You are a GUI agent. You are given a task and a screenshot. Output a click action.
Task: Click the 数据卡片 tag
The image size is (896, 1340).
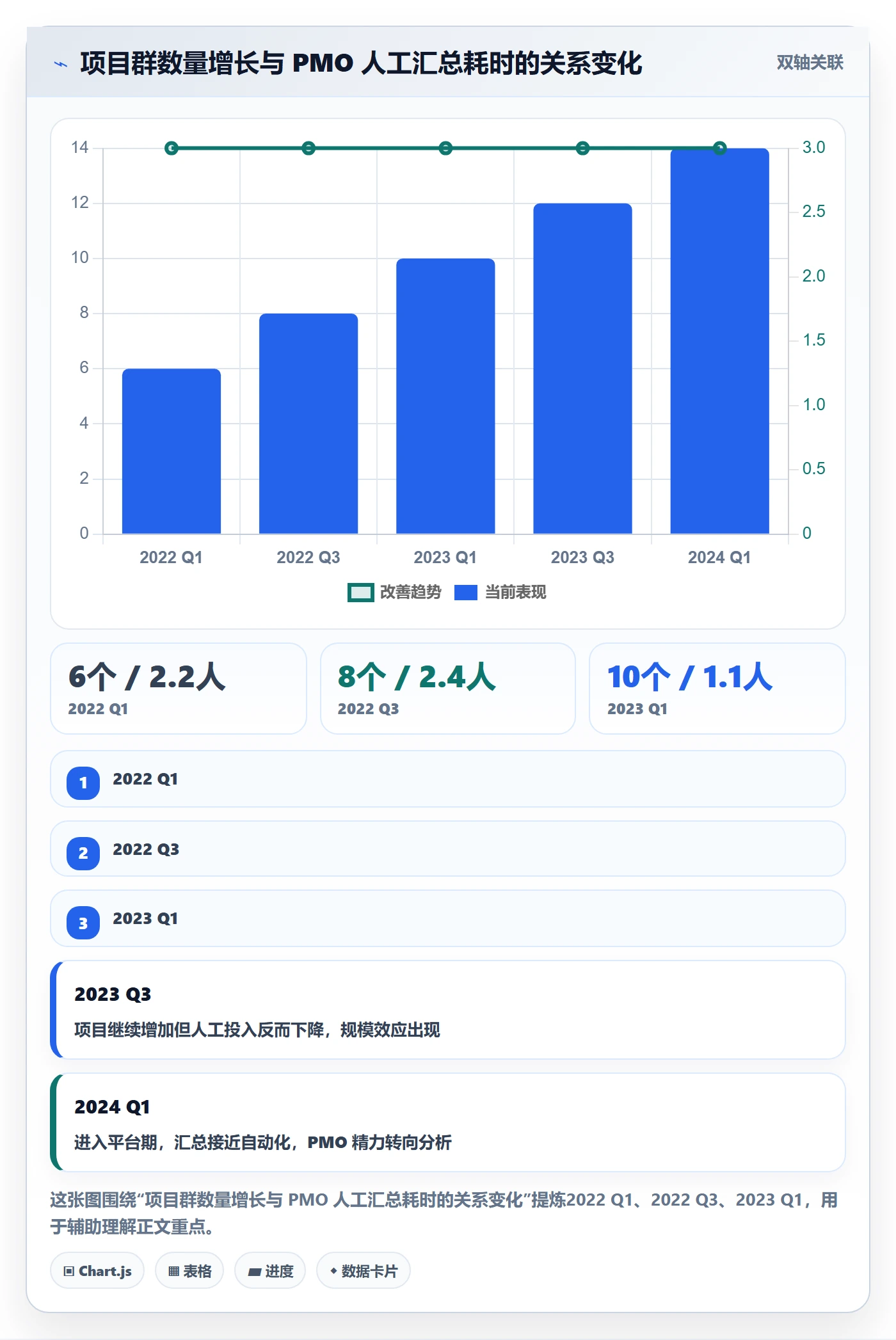click(x=364, y=1271)
